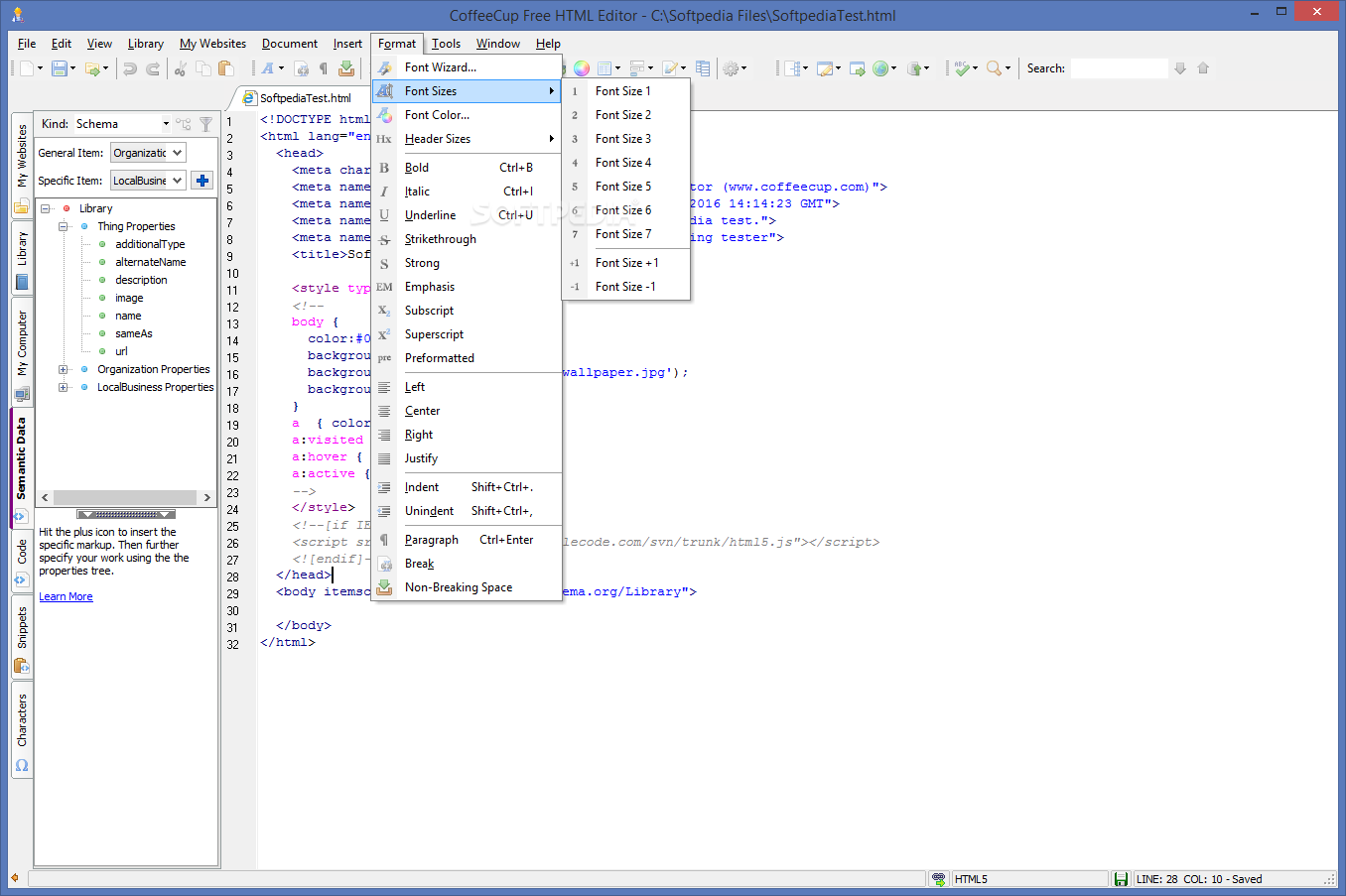Choose Justify alignment menu item
This screenshot has width=1346, height=896.
[x=467, y=458]
